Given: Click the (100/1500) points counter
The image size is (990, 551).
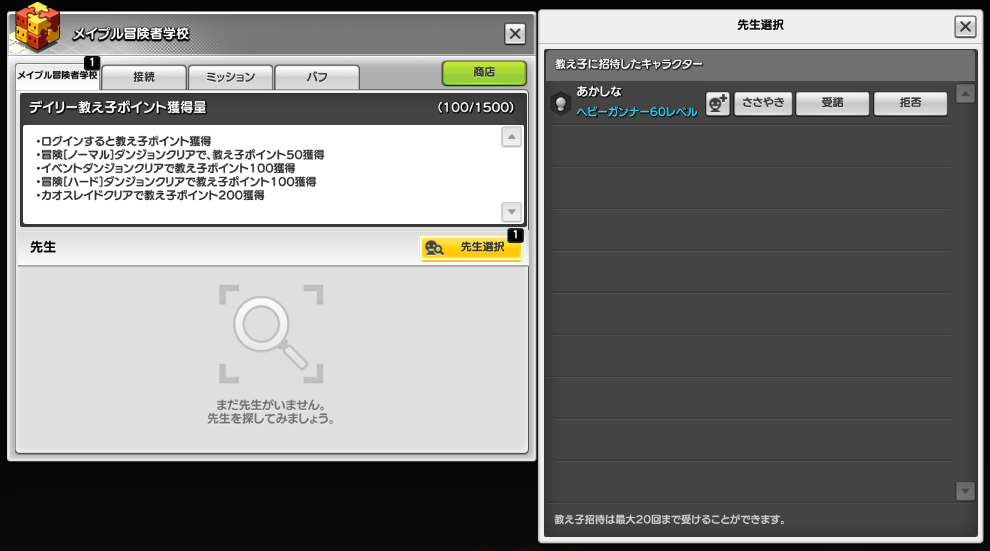Looking at the screenshot, I should 476,108.
